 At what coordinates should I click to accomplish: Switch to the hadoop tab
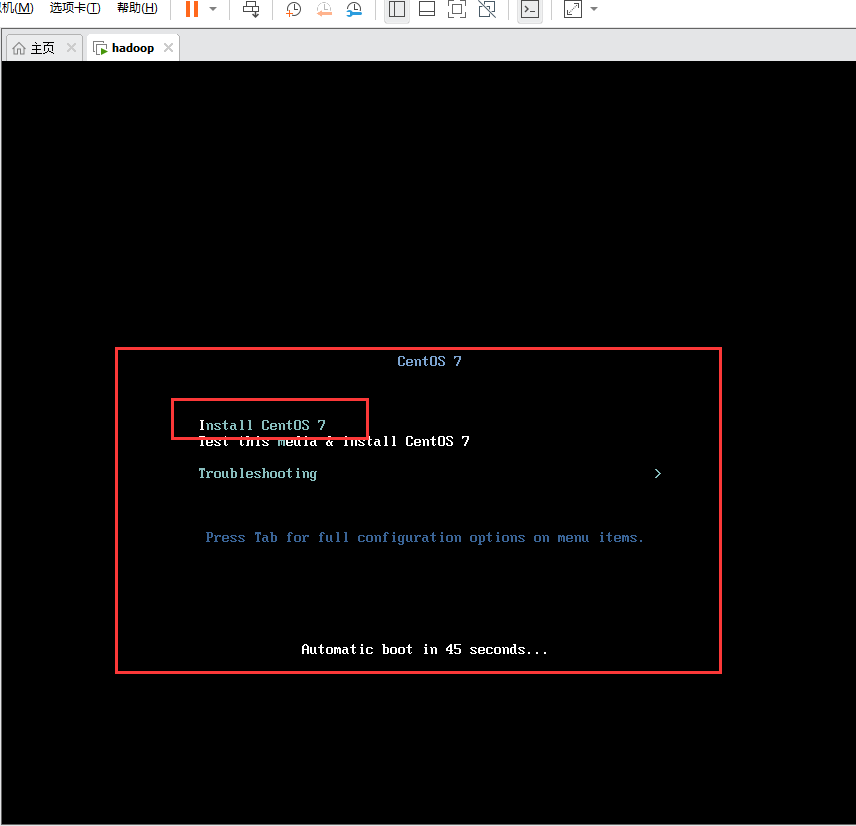(133, 48)
